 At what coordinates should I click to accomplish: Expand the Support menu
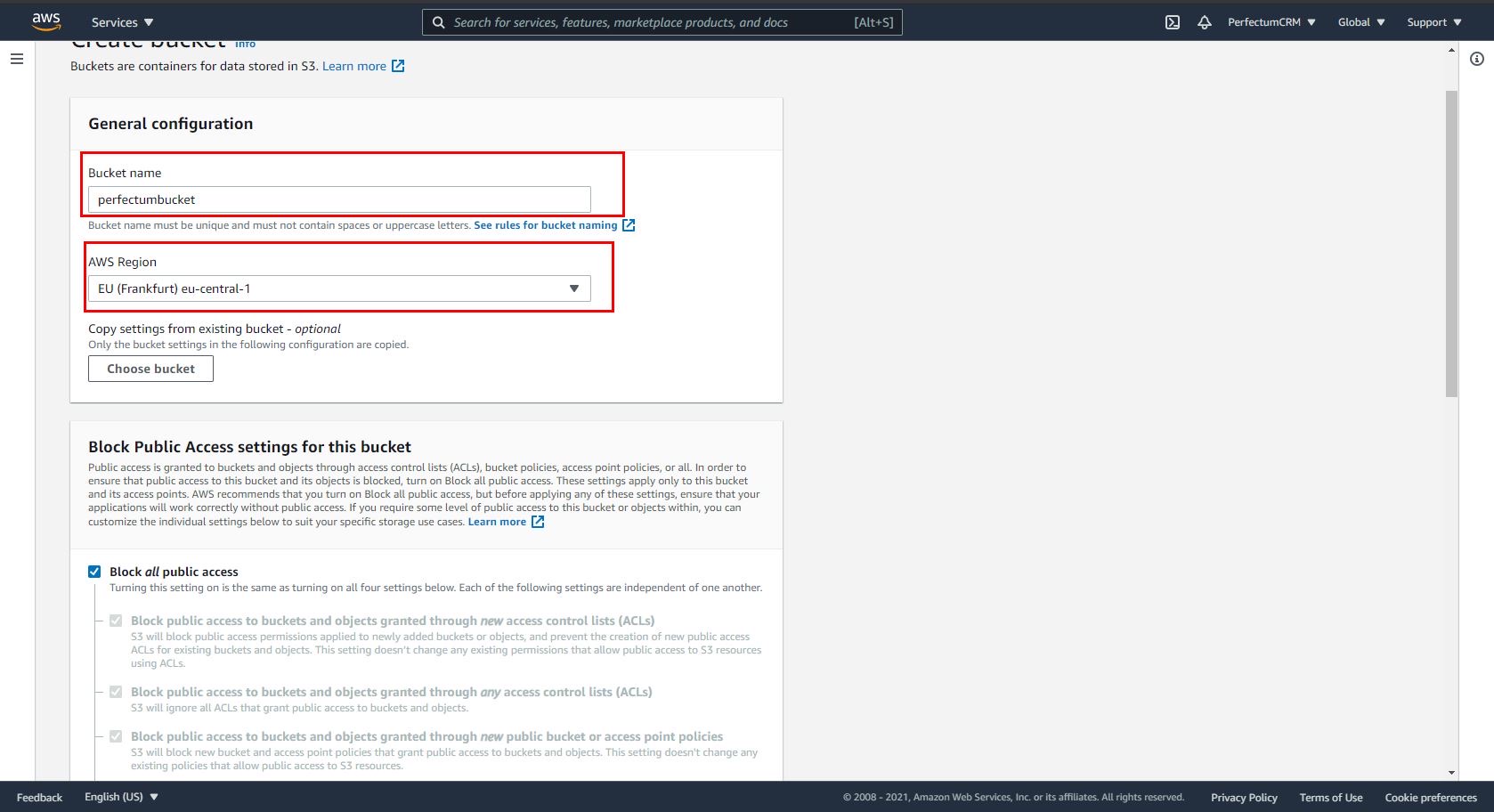[1434, 22]
